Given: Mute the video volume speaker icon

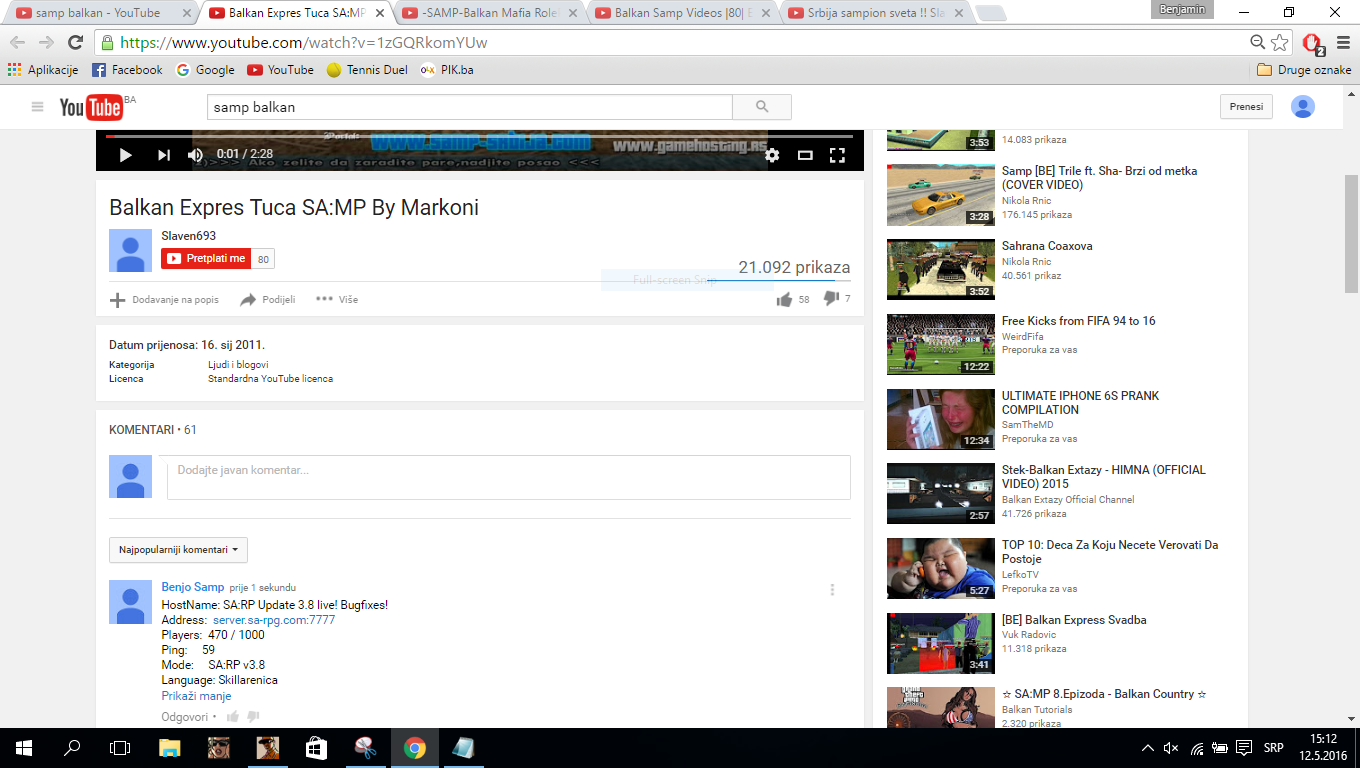Looking at the screenshot, I should (195, 155).
